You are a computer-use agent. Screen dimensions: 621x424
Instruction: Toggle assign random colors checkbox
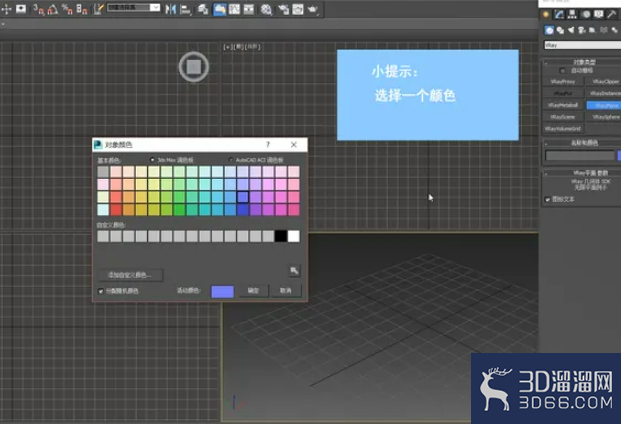point(101,291)
